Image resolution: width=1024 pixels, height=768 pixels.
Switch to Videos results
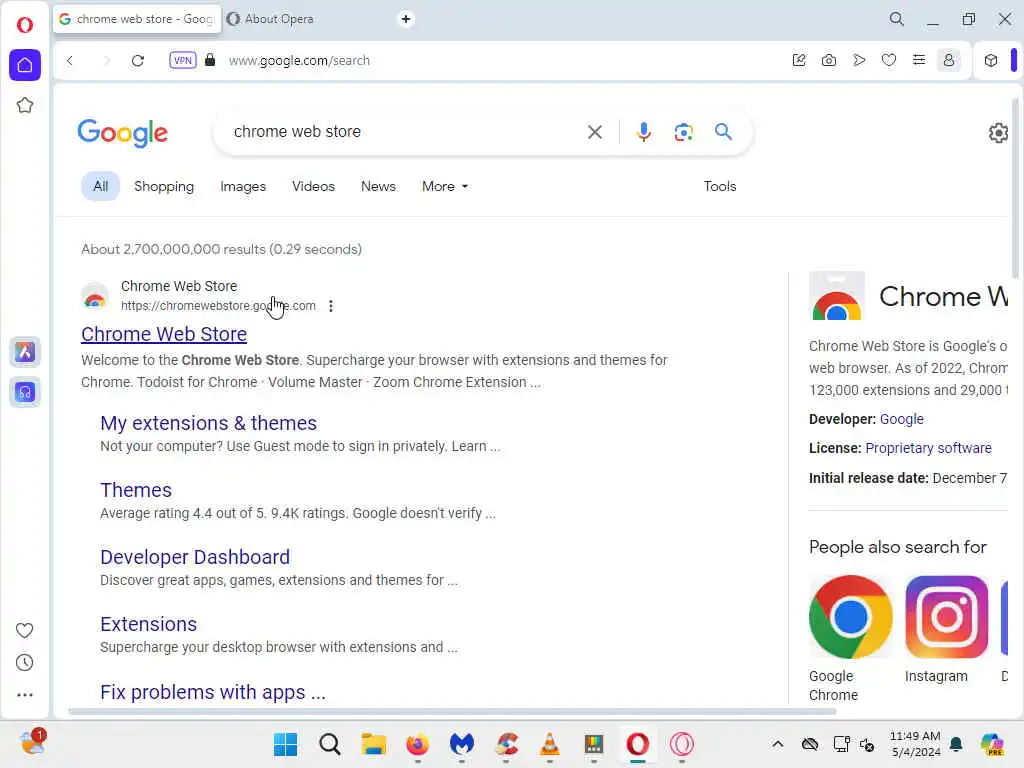[x=313, y=186]
